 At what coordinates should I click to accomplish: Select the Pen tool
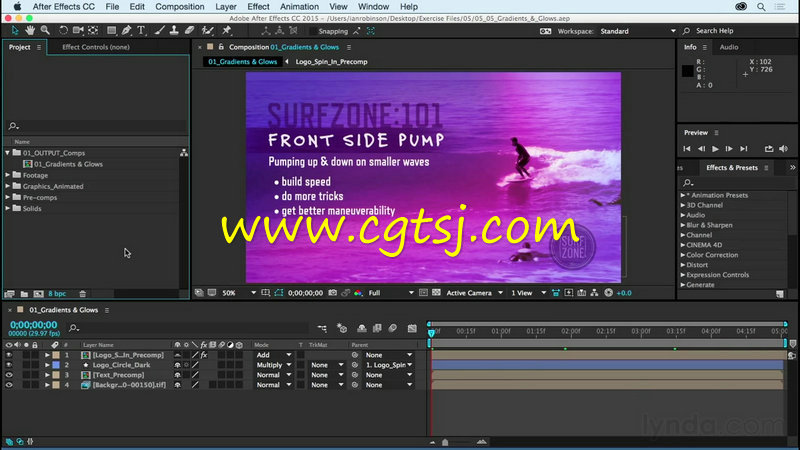coord(126,31)
